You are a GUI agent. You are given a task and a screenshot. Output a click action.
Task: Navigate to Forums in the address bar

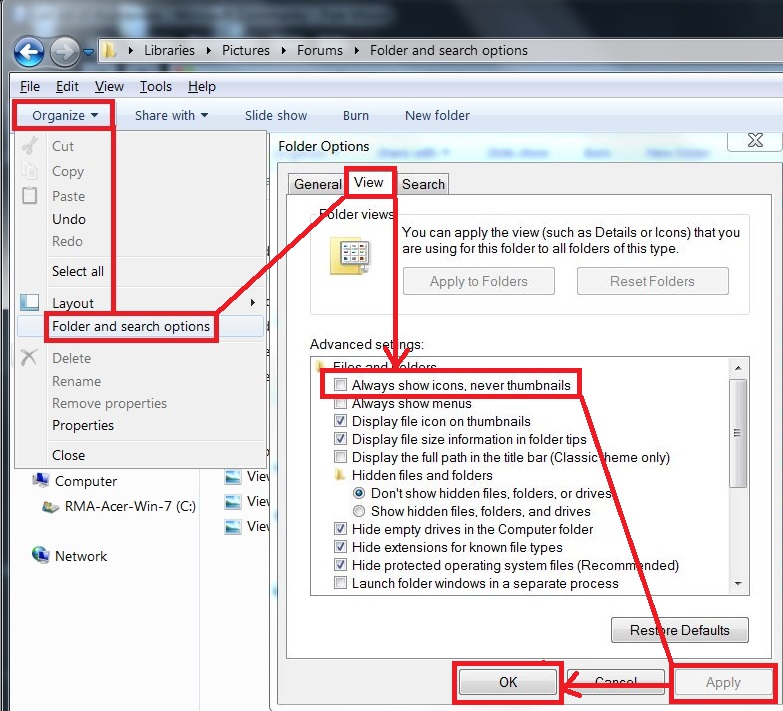[x=320, y=50]
